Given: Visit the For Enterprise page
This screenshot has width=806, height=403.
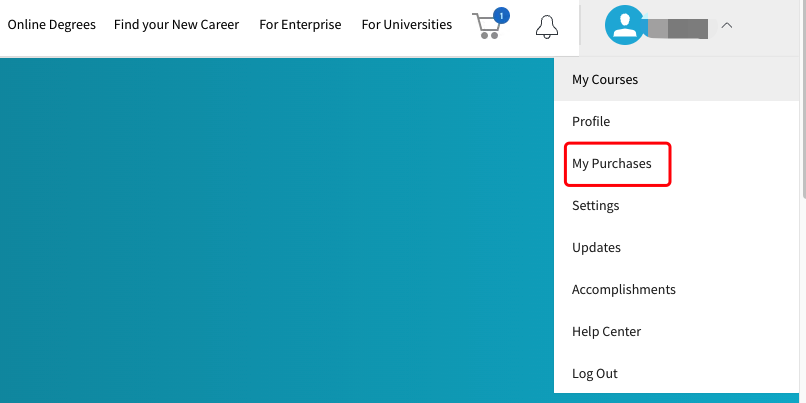Looking at the screenshot, I should point(300,25).
